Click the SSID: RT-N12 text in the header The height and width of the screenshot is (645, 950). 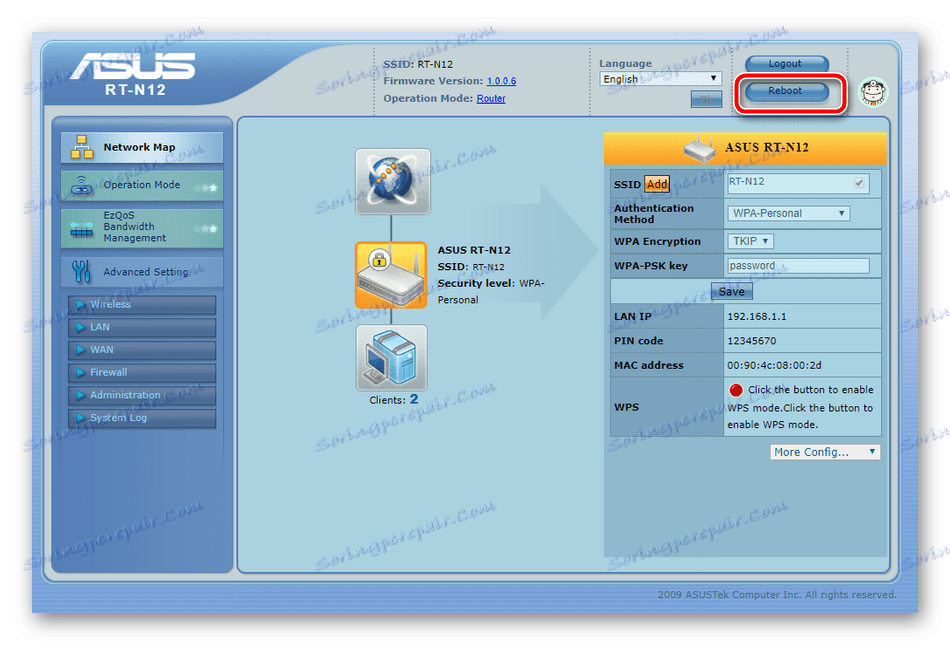pyautogui.click(x=418, y=64)
